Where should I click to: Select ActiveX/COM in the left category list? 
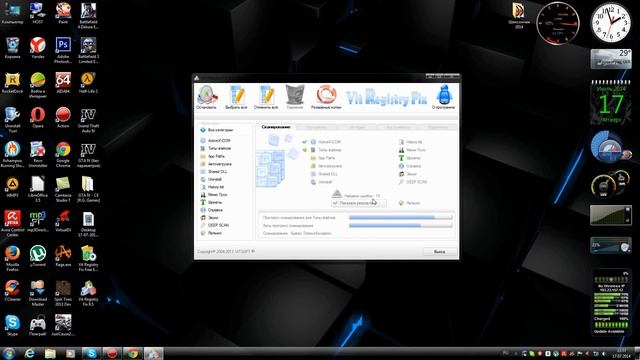pyautogui.click(x=216, y=140)
